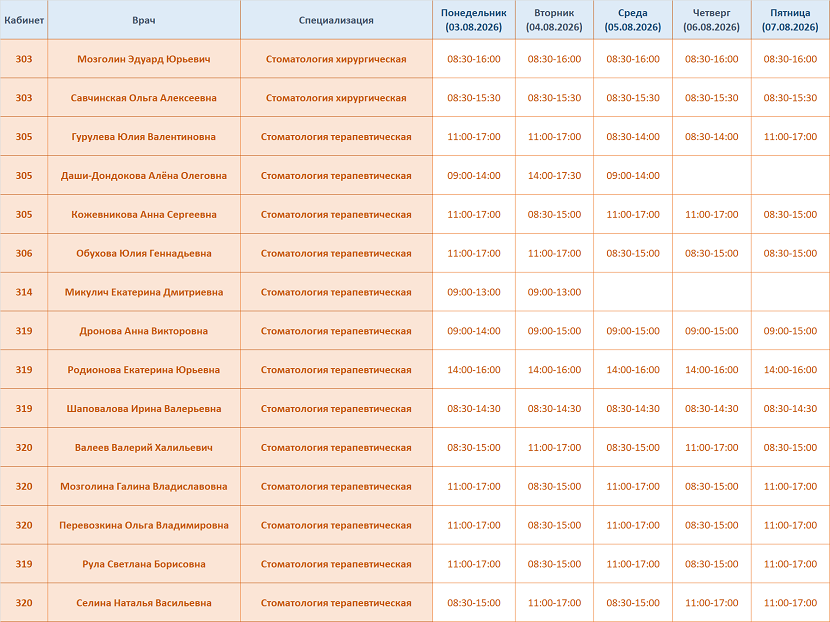
Task: Click Родионова's Wednesday 14:00-16:00 slot
Action: click(x=633, y=369)
